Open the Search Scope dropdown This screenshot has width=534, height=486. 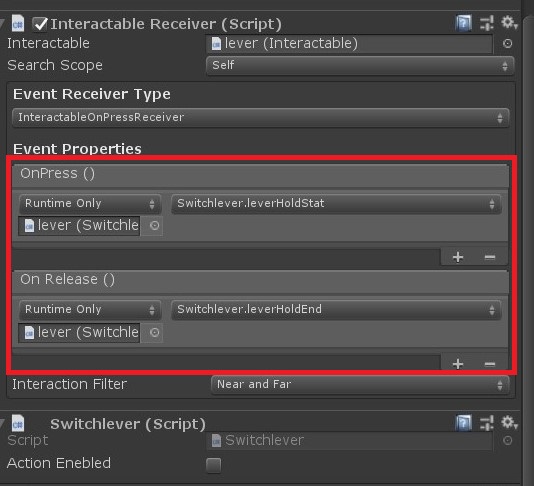(360, 65)
